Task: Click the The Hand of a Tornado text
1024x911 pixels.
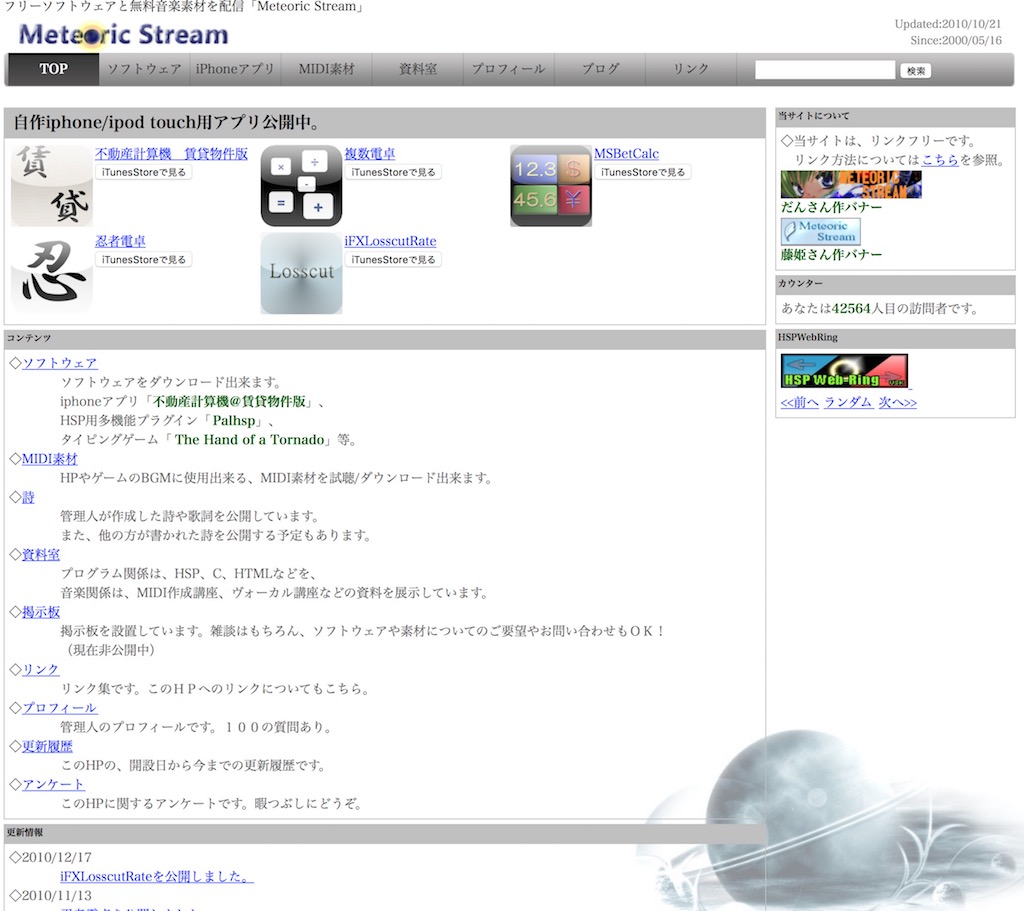Action: tap(249, 440)
